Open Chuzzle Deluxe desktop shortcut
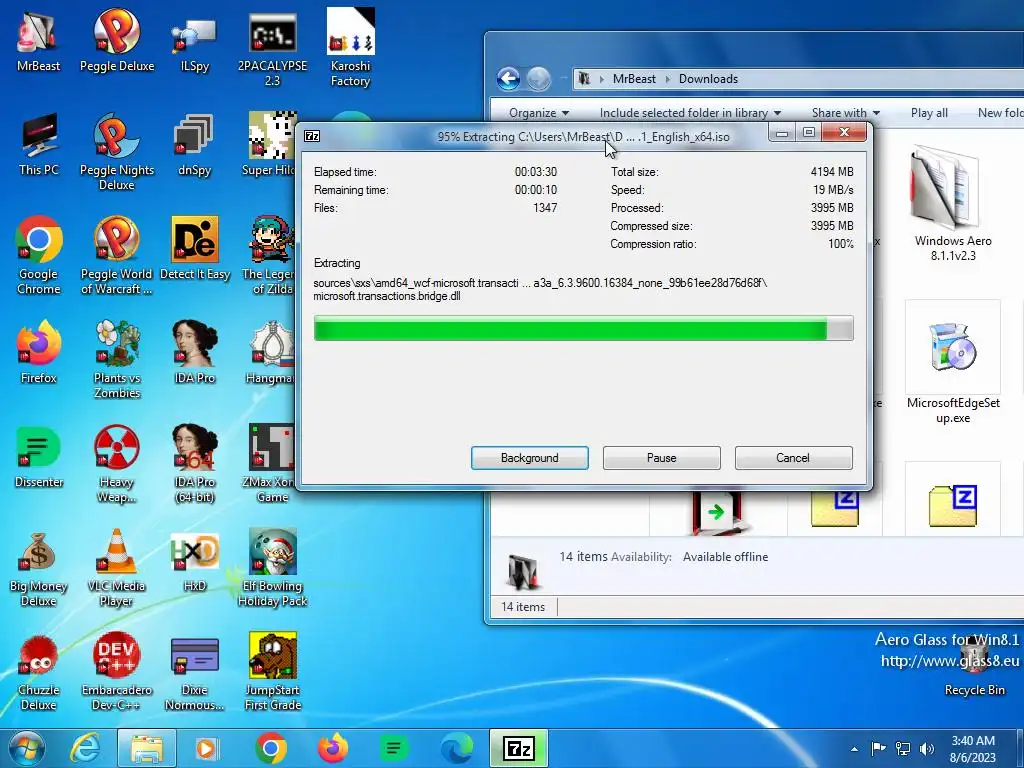The width and height of the screenshot is (1024, 768). coord(39,672)
